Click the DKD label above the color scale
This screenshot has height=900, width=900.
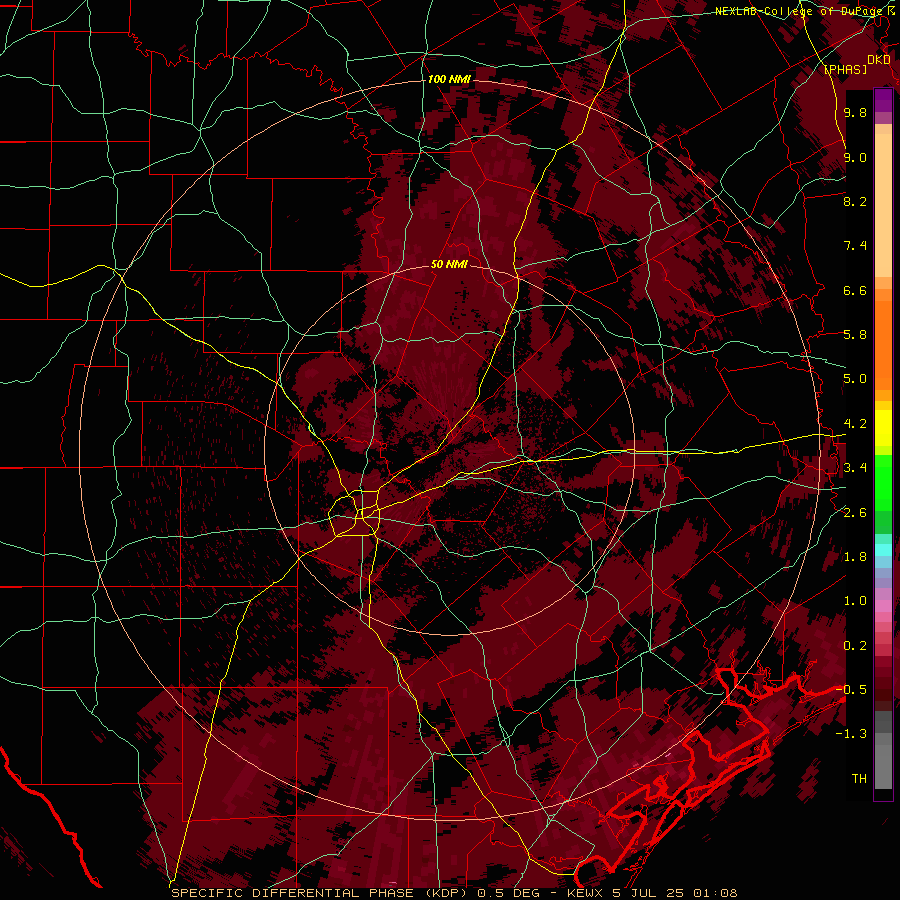[x=879, y=60]
